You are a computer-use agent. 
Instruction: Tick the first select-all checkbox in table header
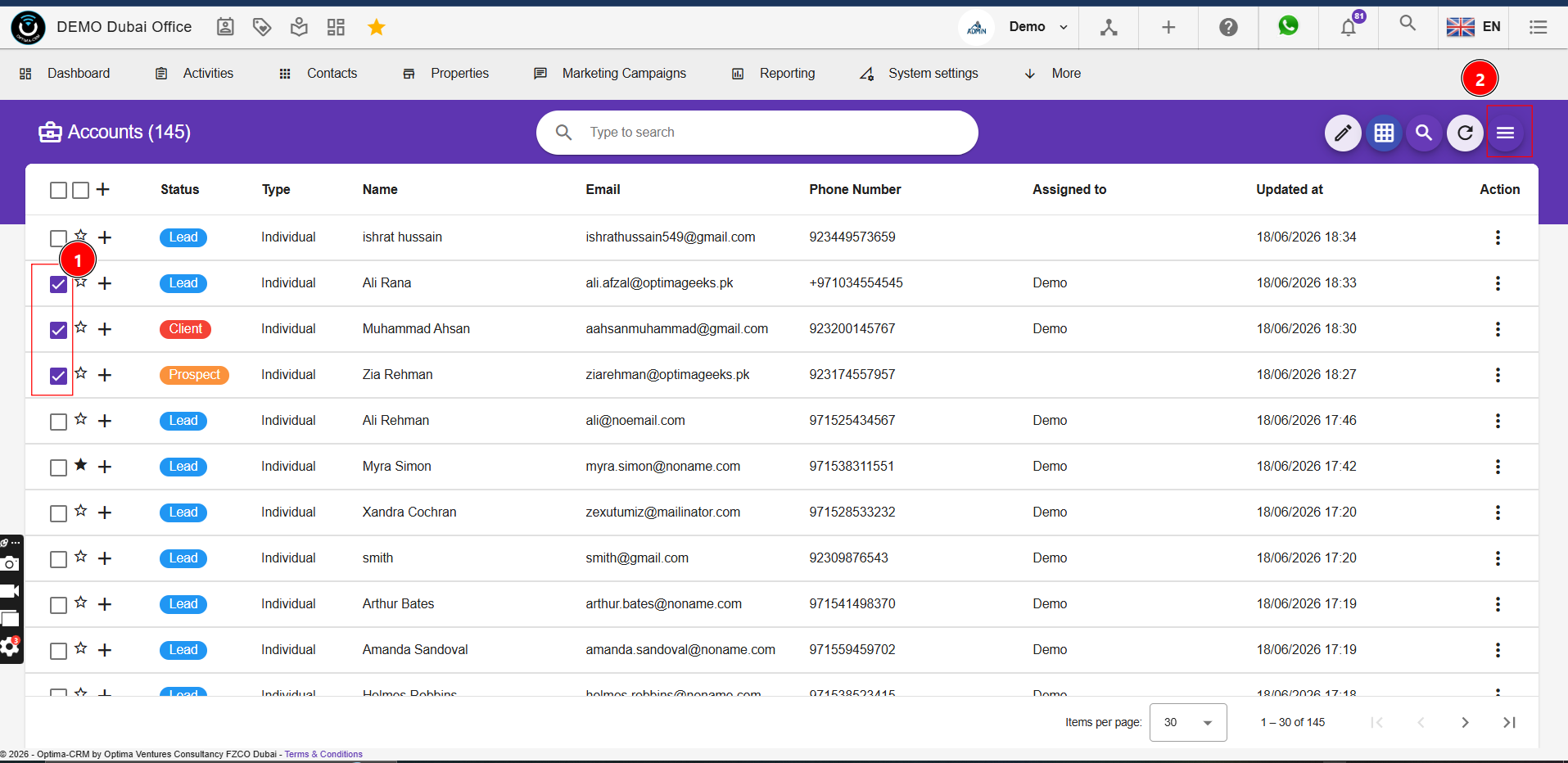tap(58, 191)
